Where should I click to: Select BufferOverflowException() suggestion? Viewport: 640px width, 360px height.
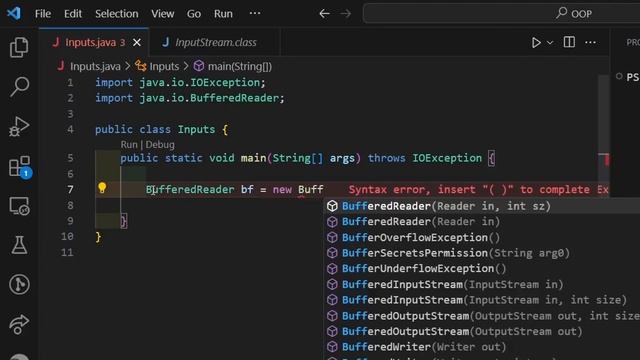tap(482, 238)
